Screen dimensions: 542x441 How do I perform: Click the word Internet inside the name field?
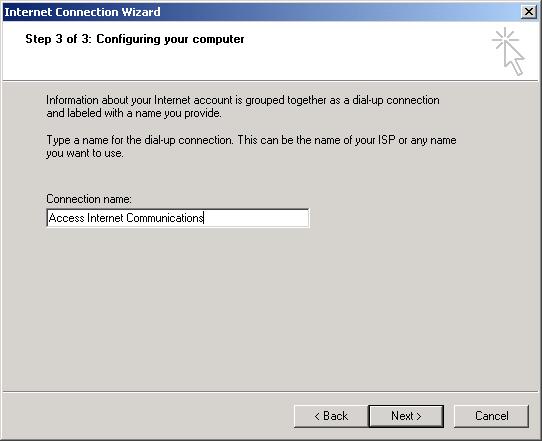click(x=105, y=218)
